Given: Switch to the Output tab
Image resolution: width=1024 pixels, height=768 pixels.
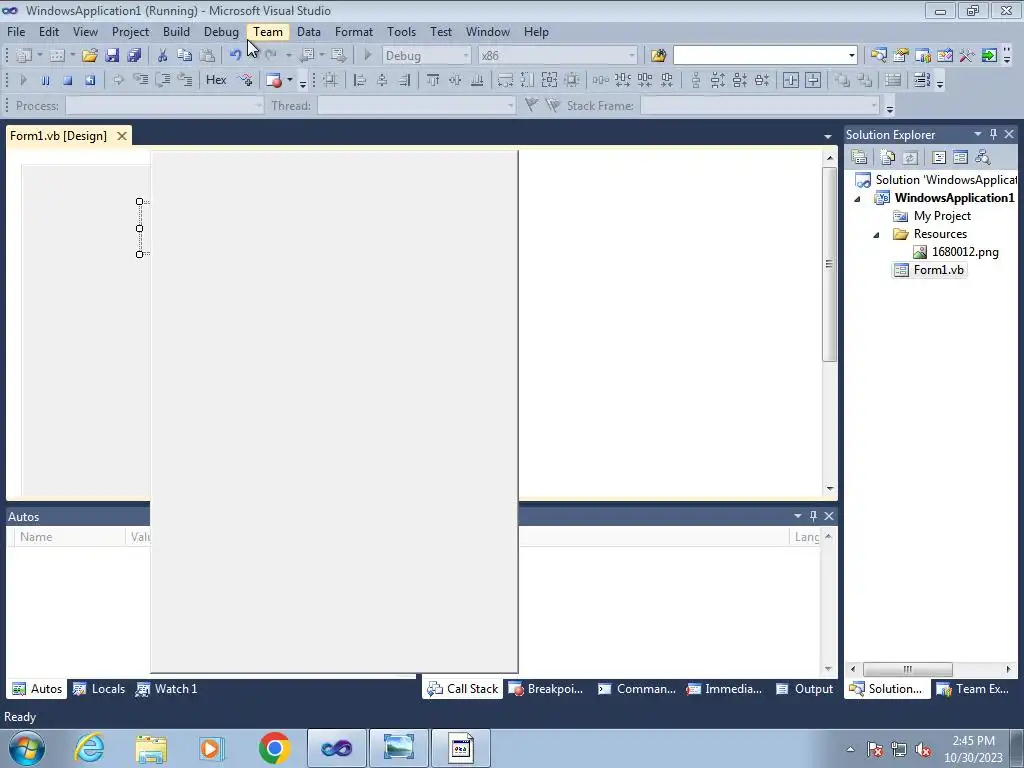Looking at the screenshot, I should [x=804, y=689].
